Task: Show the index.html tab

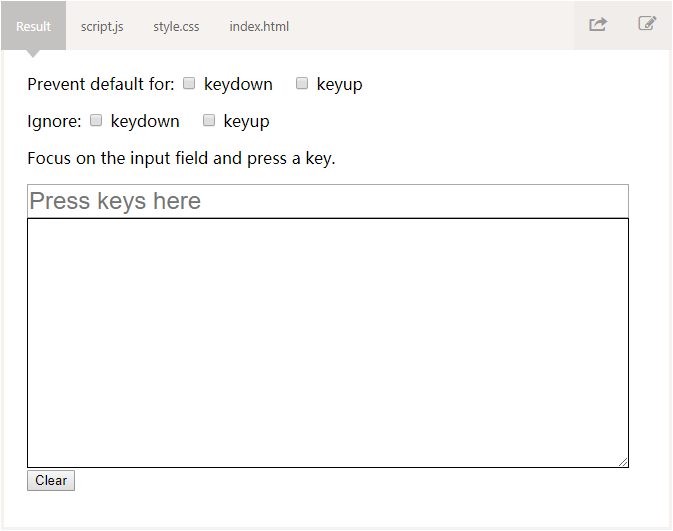Action: point(259,26)
